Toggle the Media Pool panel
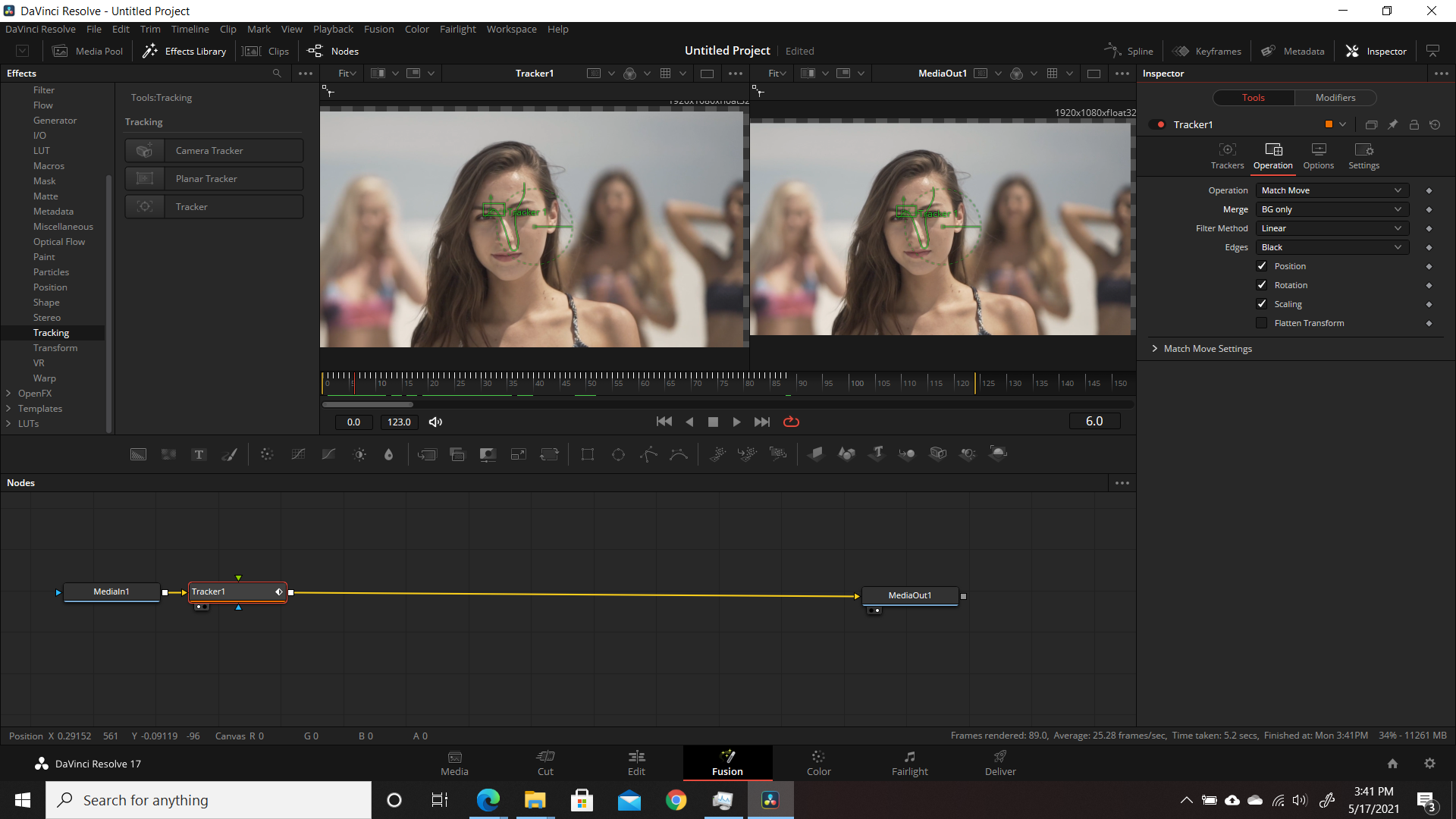The width and height of the screenshot is (1456, 819). tap(87, 51)
